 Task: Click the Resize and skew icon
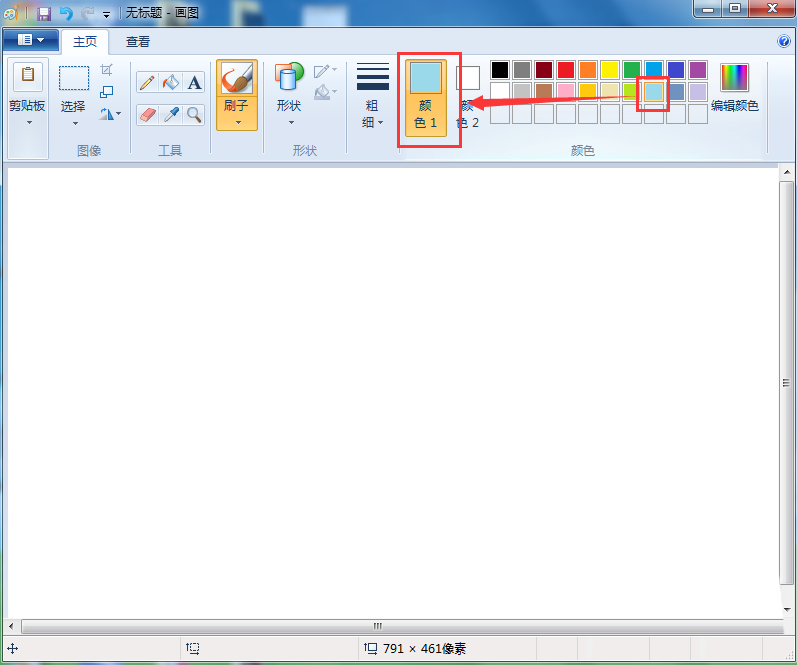pyautogui.click(x=106, y=92)
